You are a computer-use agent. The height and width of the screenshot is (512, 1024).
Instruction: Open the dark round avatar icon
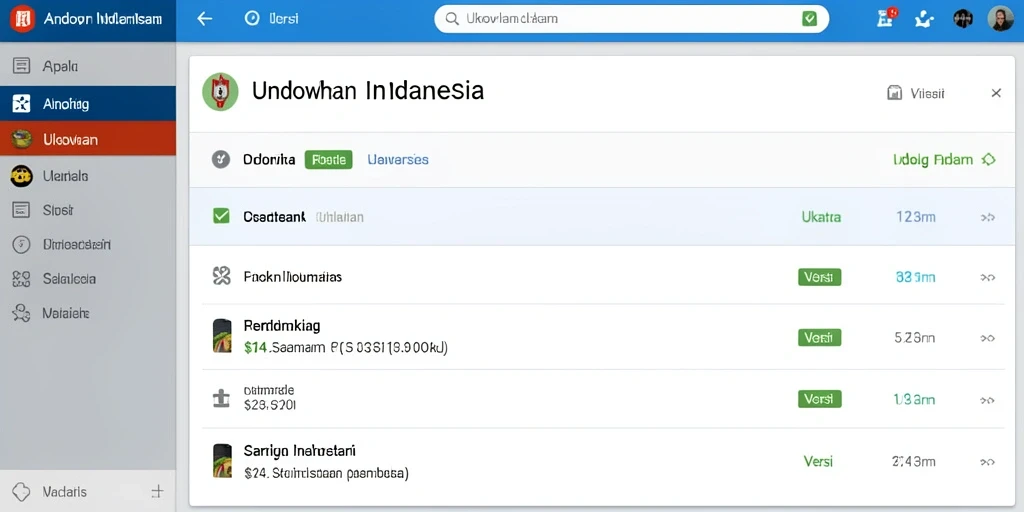pos(963,19)
